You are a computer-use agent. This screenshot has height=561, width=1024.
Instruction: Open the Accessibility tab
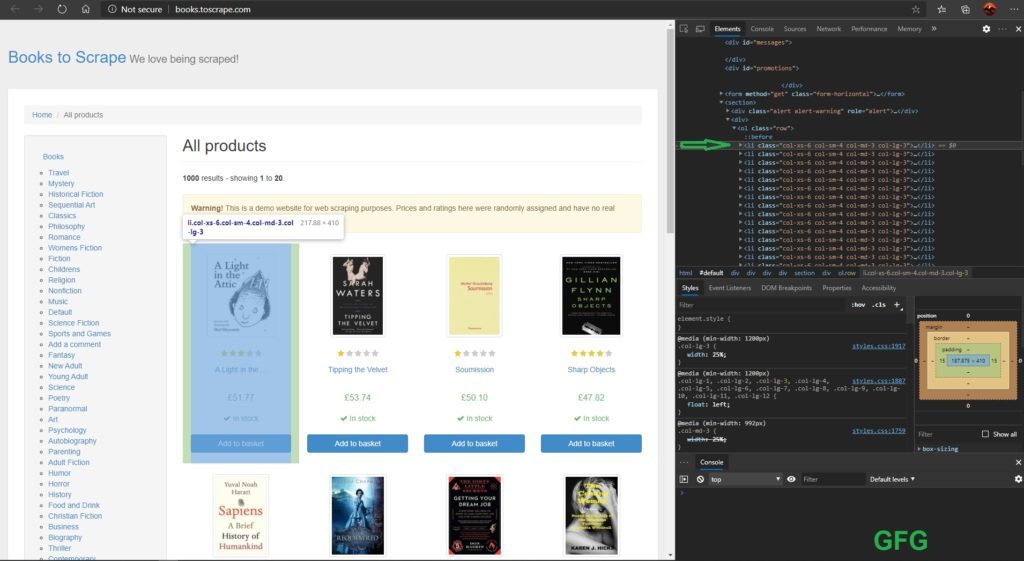tap(879, 288)
